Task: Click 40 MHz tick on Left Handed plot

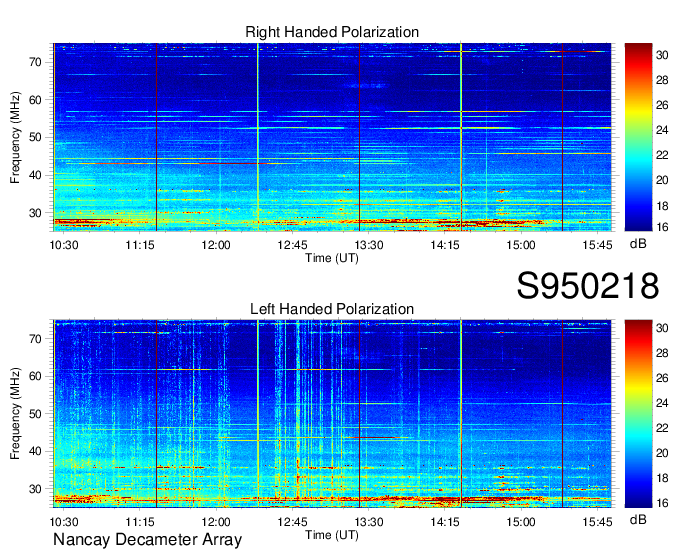Action: (36, 452)
